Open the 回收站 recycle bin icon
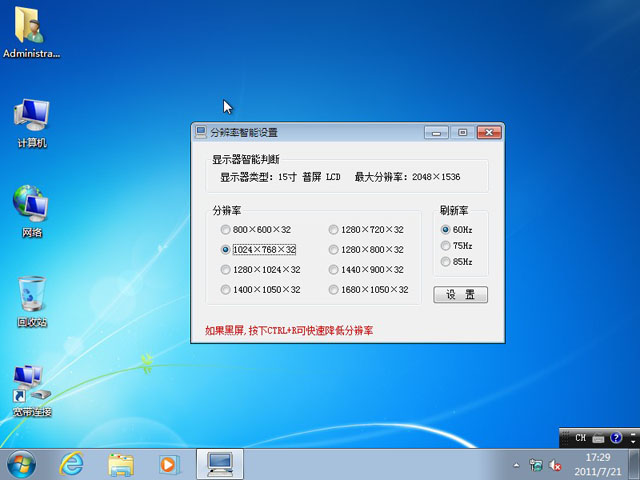The width and height of the screenshot is (640, 480). click(x=32, y=301)
